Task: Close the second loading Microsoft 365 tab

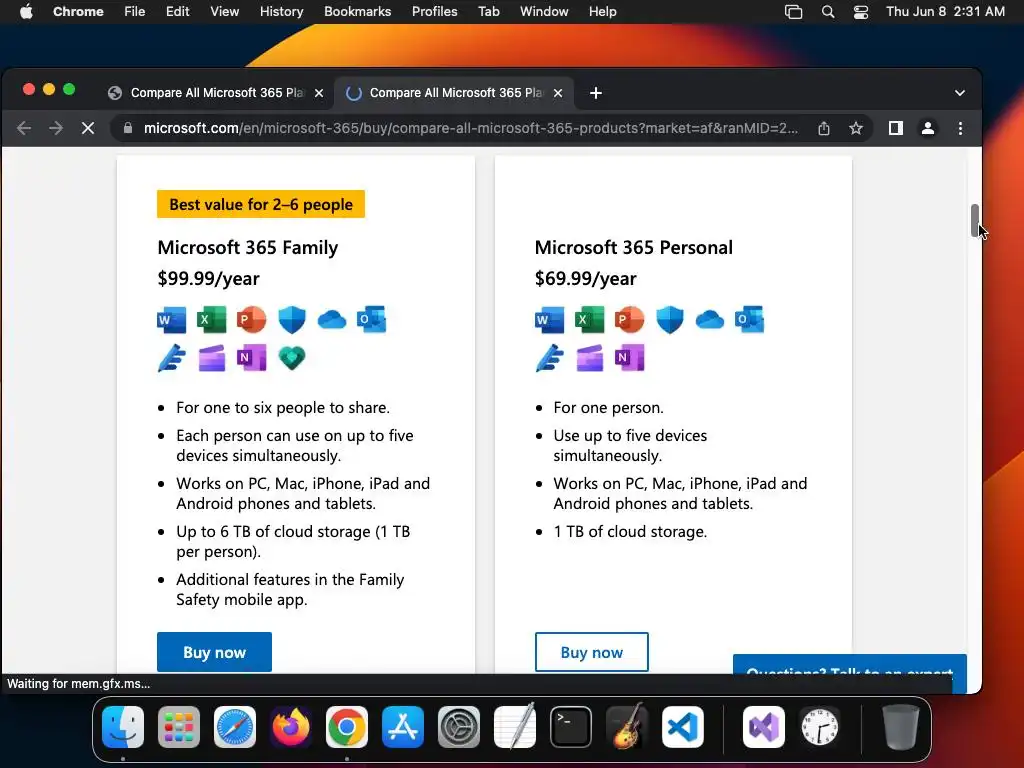Action: [558, 93]
